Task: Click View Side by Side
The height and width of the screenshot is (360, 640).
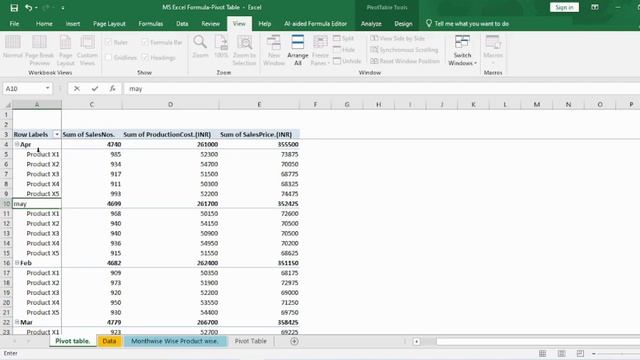Action: coord(398,38)
